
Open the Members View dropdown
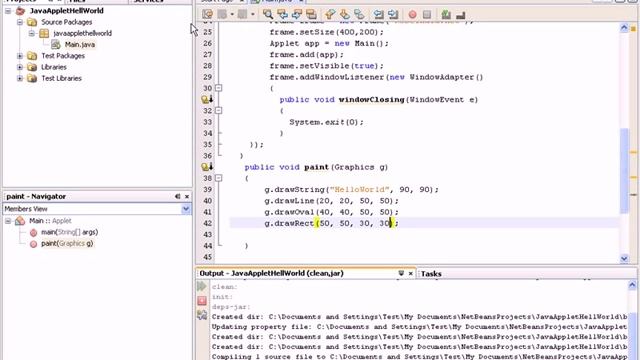(x=186, y=209)
